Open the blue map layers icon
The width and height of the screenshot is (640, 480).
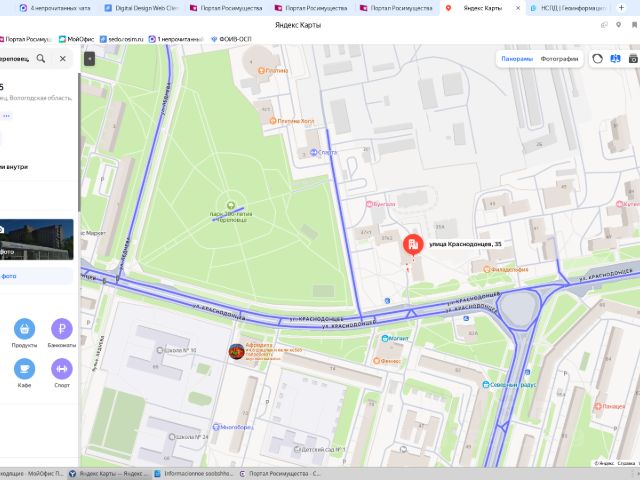pos(615,59)
